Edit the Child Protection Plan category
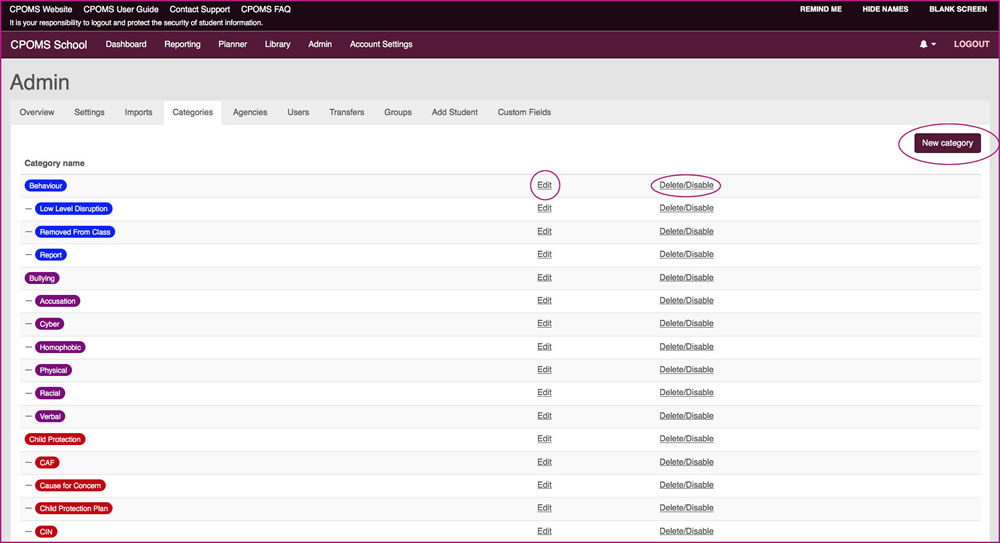This screenshot has height=543, width=1000. [x=544, y=508]
